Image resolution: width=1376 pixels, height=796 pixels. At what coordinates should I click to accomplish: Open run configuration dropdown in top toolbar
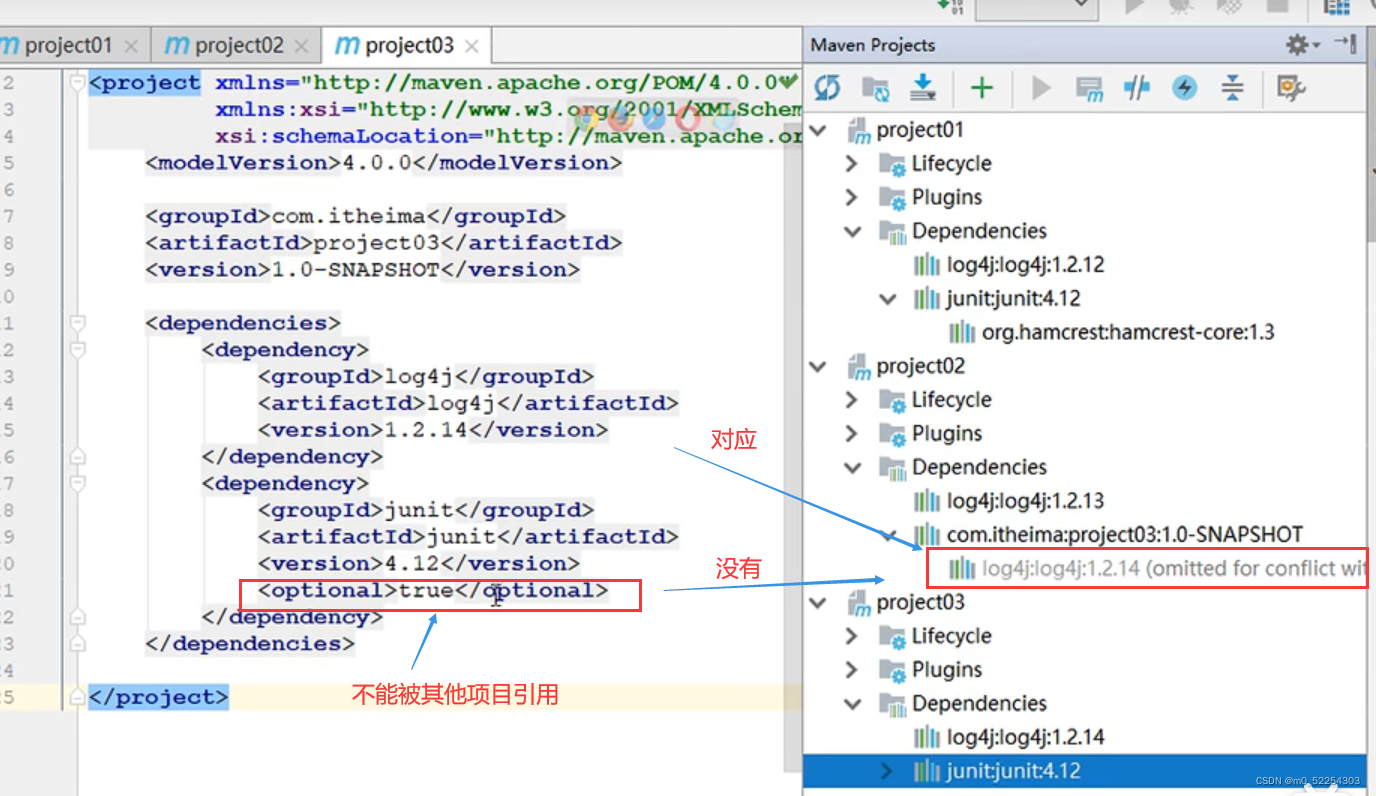pos(1035,8)
